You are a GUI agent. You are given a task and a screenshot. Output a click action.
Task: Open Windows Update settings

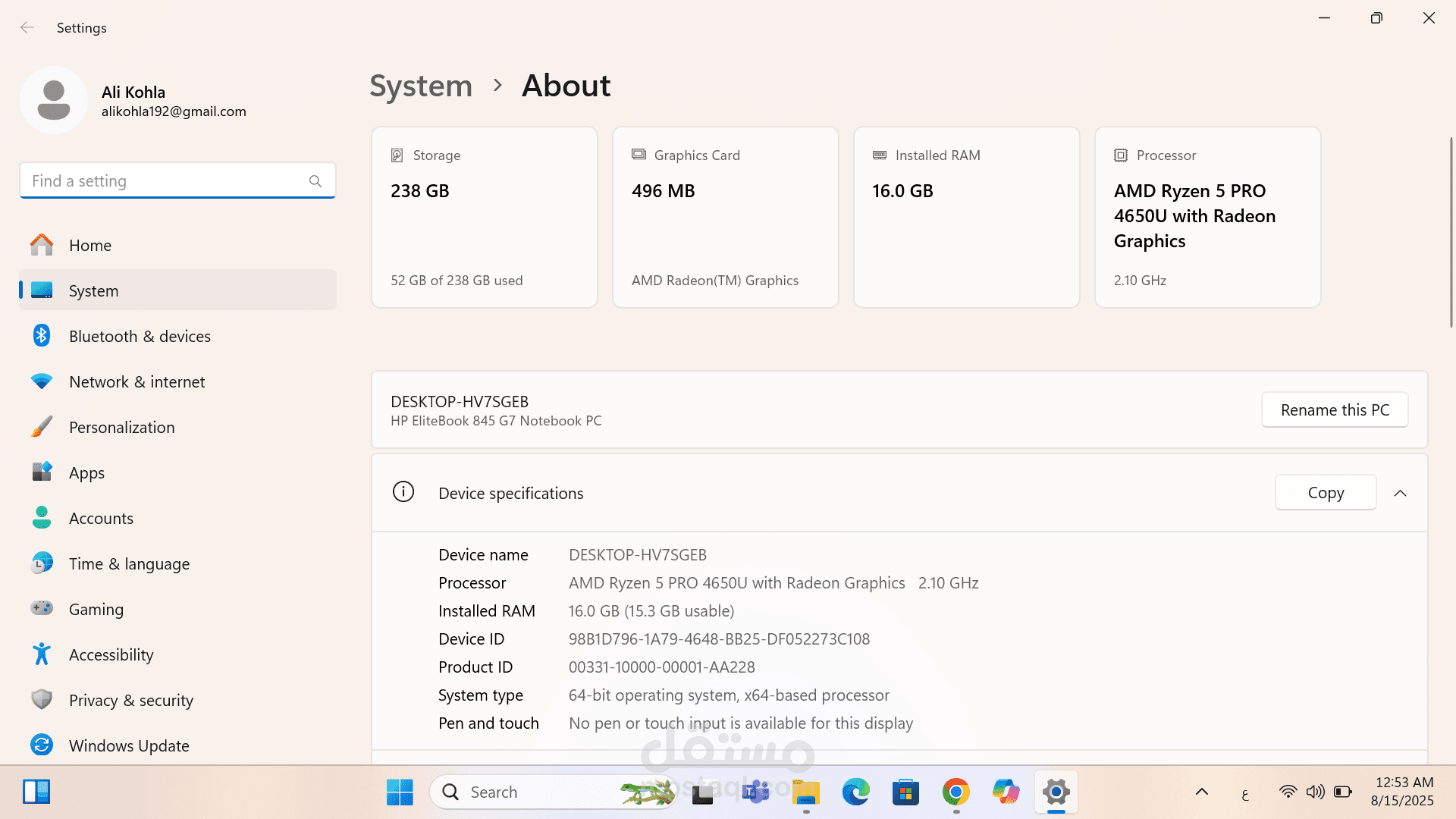pos(177,745)
